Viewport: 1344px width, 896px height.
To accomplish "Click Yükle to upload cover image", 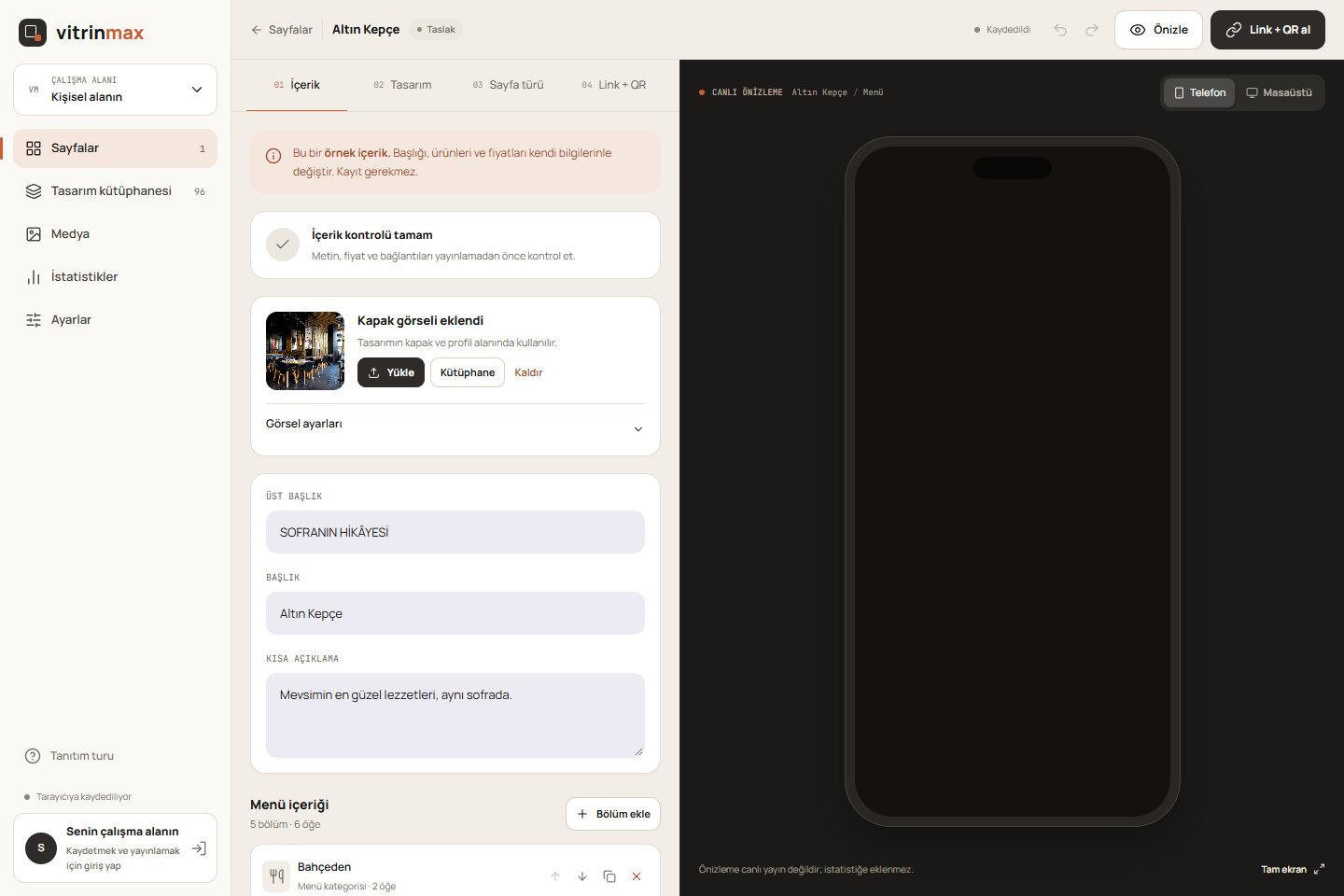I will pyautogui.click(x=391, y=372).
